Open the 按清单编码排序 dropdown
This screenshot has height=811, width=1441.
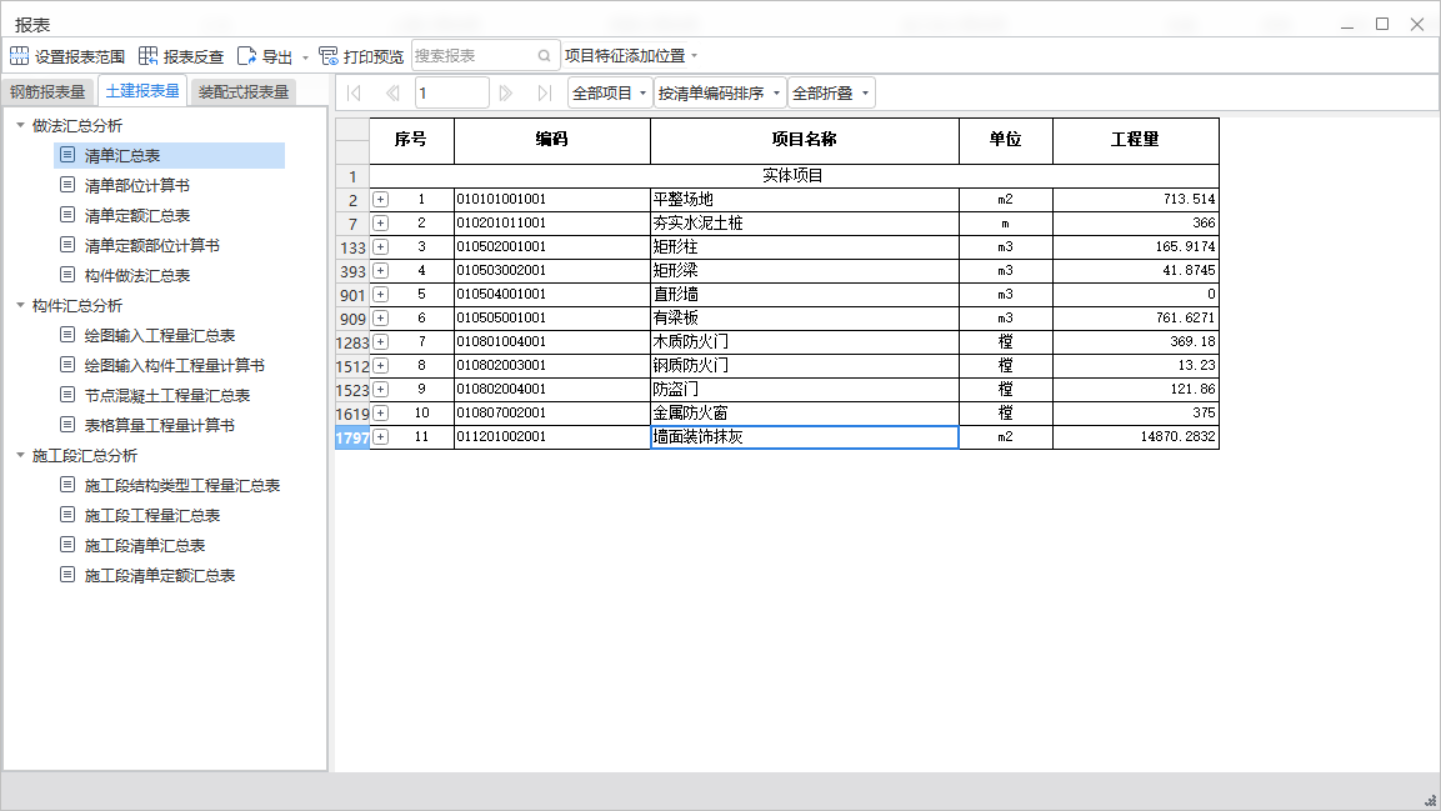pos(720,93)
